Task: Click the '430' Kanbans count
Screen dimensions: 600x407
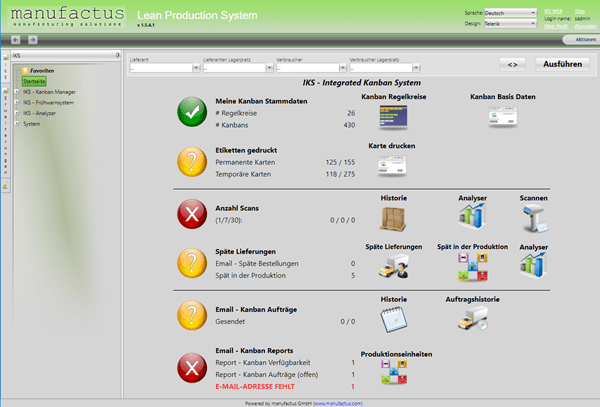Action: (349, 125)
